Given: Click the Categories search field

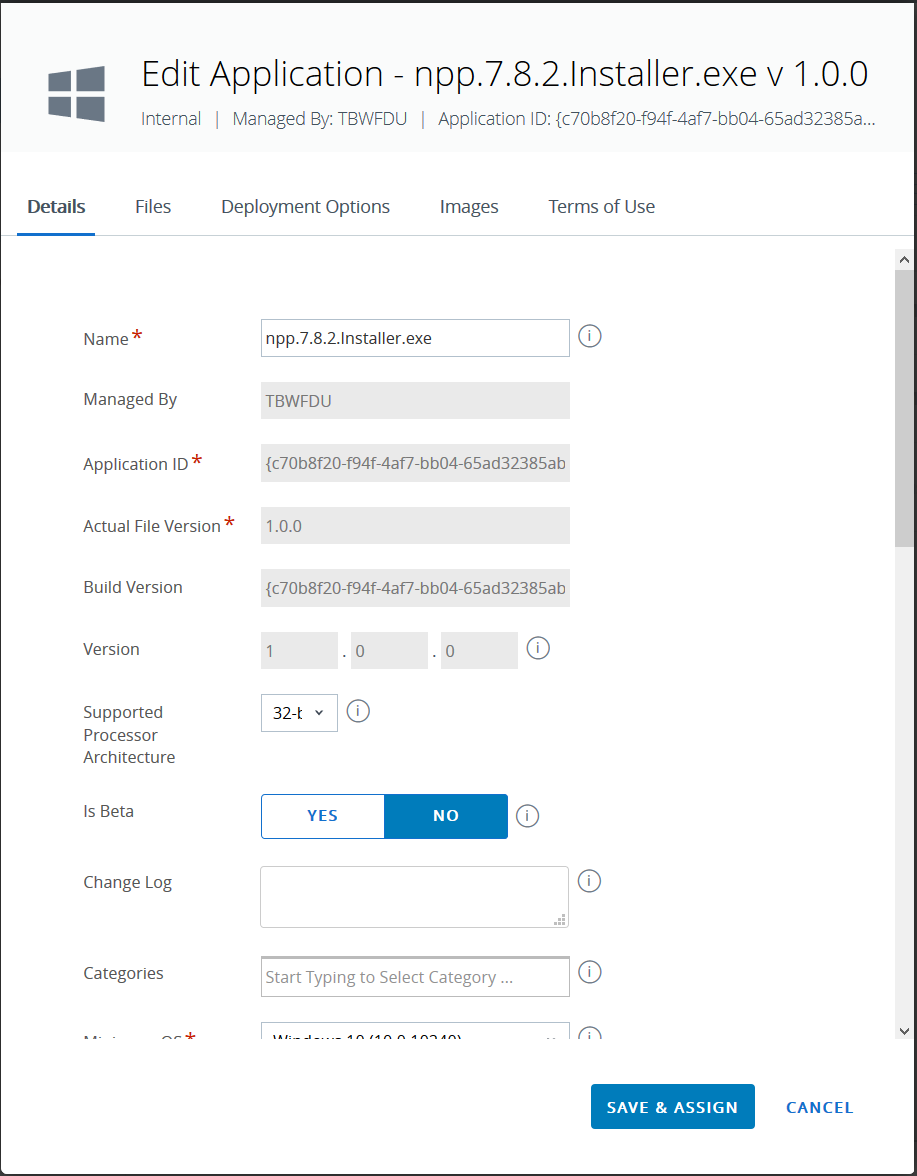Looking at the screenshot, I should [415, 977].
